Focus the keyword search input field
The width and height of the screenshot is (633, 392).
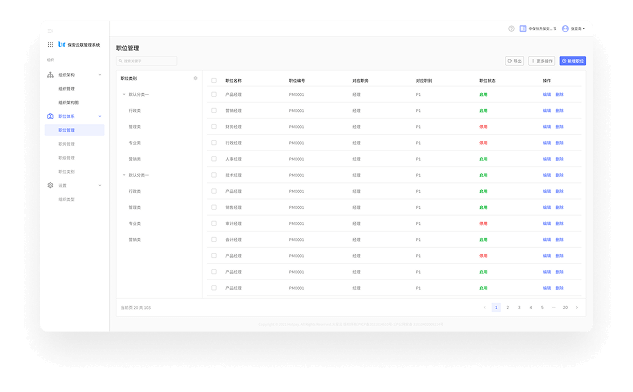pos(147,61)
